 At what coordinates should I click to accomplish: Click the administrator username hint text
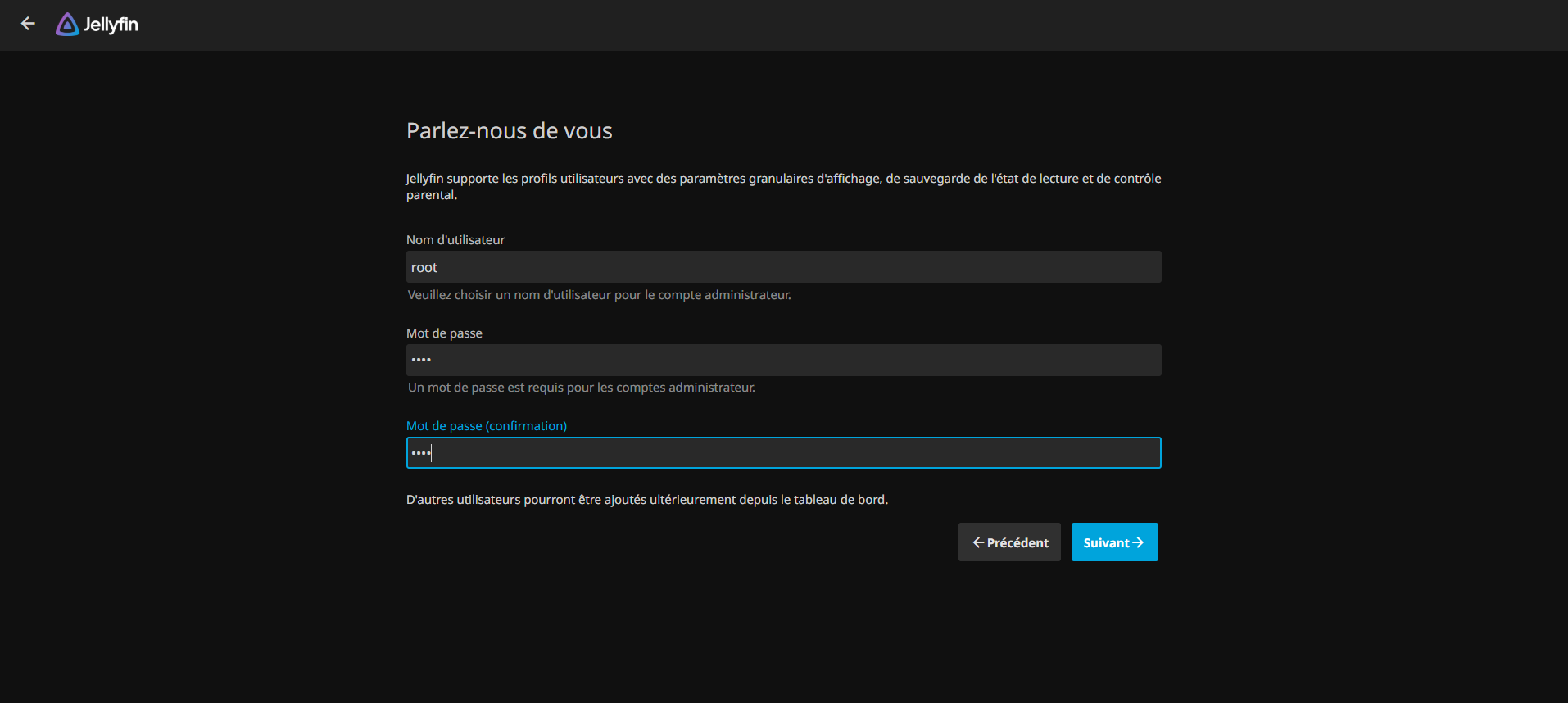599,295
